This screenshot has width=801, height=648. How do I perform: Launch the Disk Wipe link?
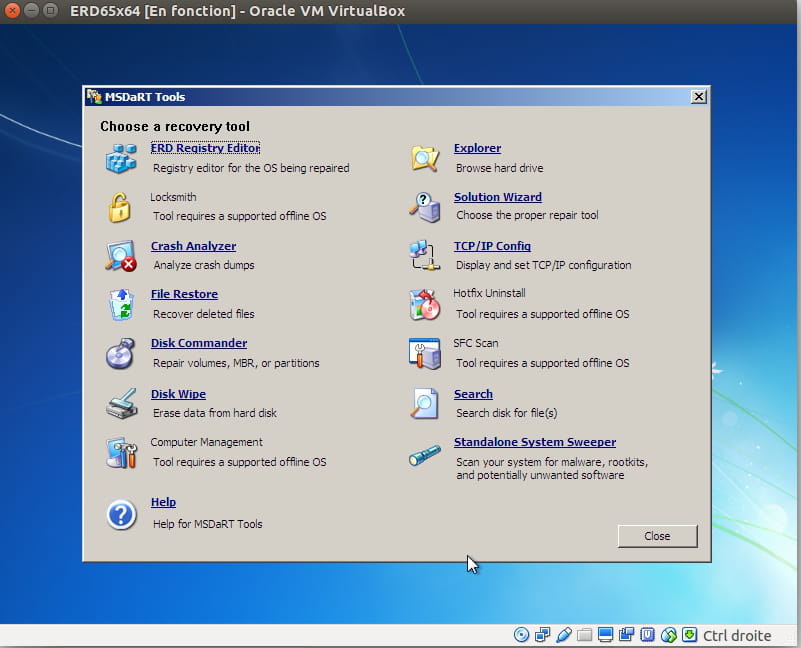pos(178,394)
